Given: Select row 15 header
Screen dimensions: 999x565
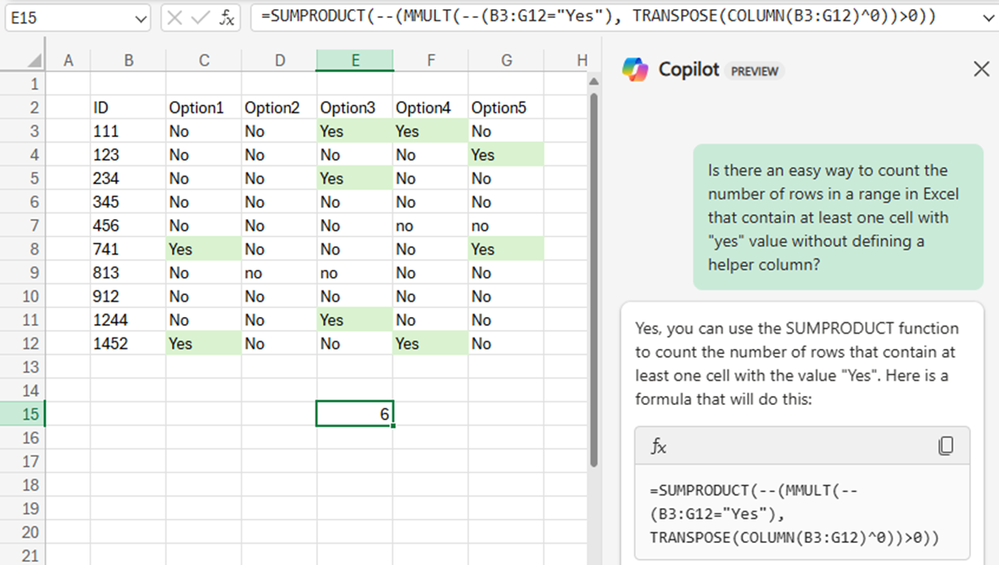Looking at the screenshot, I should point(22,414).
